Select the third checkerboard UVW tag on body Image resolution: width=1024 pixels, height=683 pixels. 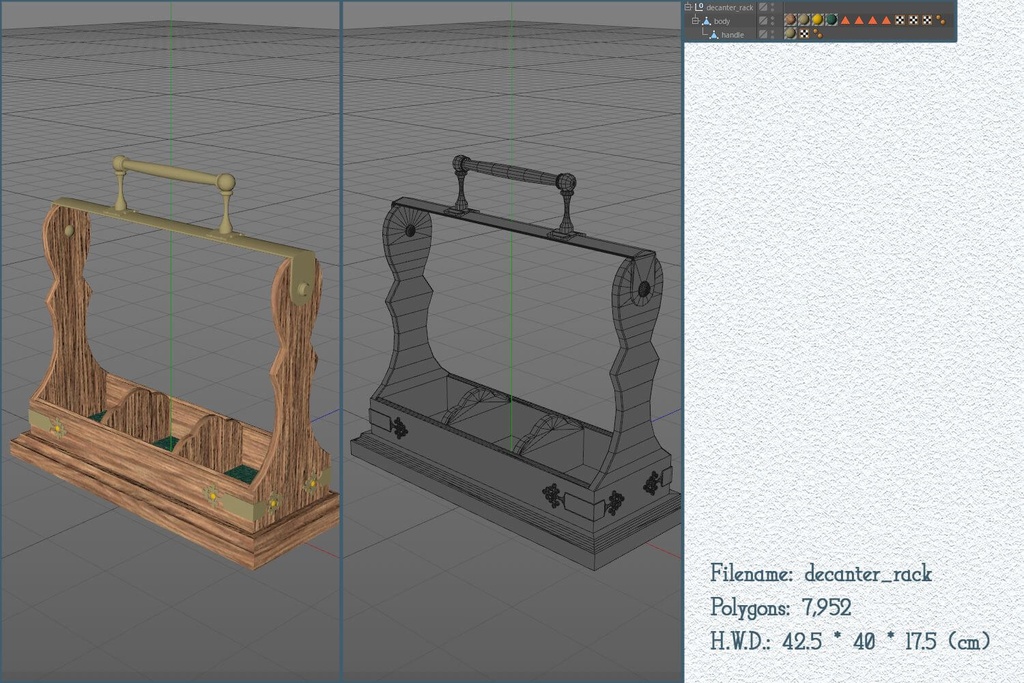pyautogui.click(x=927, y=20)
